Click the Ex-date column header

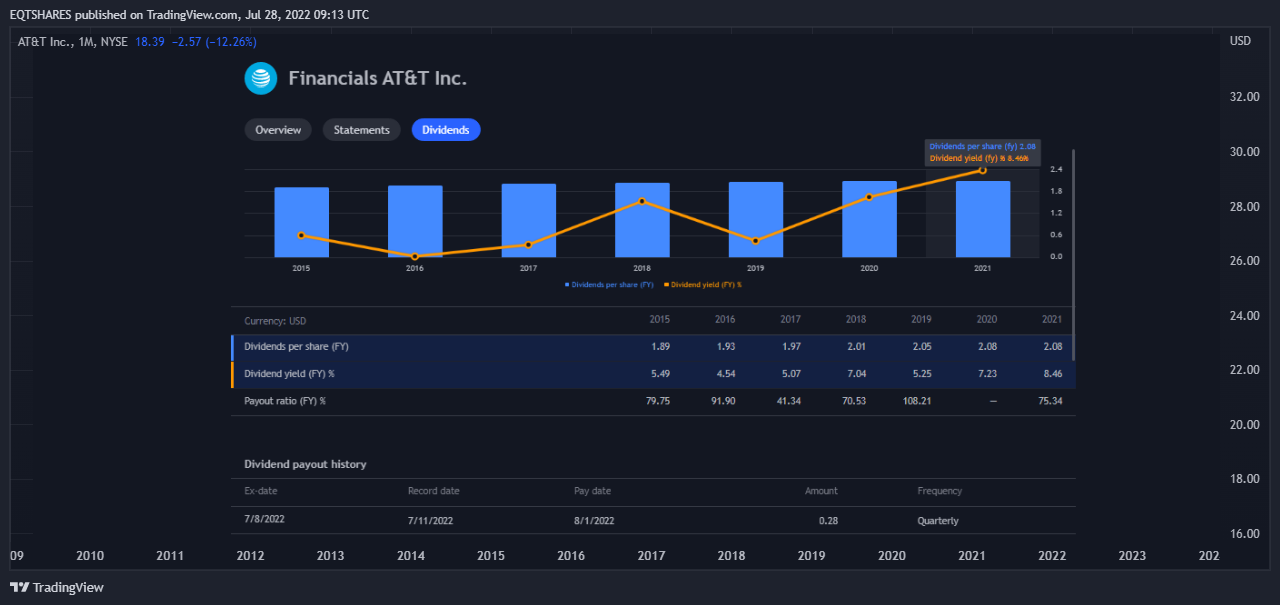tap(261, 491)
